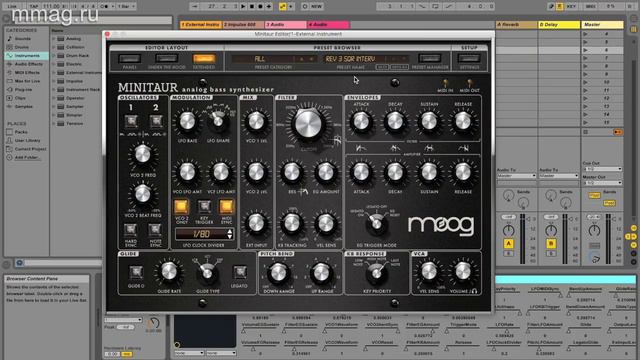Toggle the Key Trigger button
Viewport: 640px width, 360px height.
pos(204,207)
